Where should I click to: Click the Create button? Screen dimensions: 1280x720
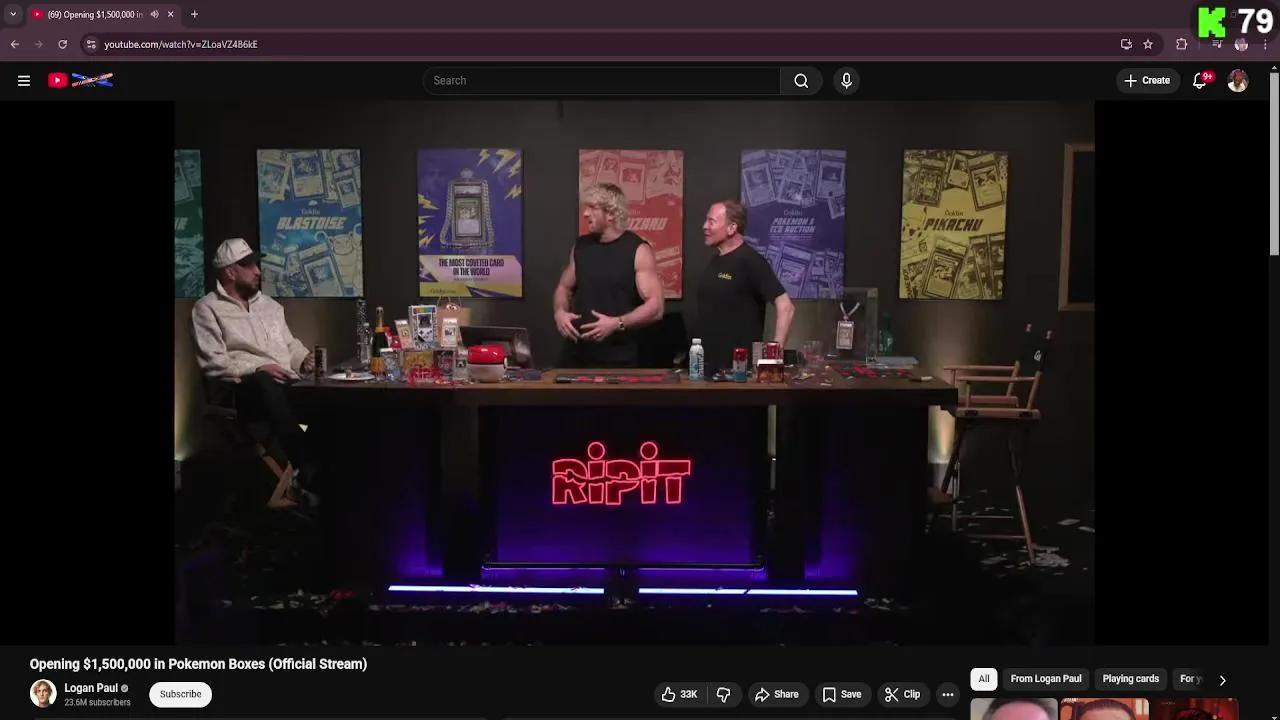(x=1147, y=81)
